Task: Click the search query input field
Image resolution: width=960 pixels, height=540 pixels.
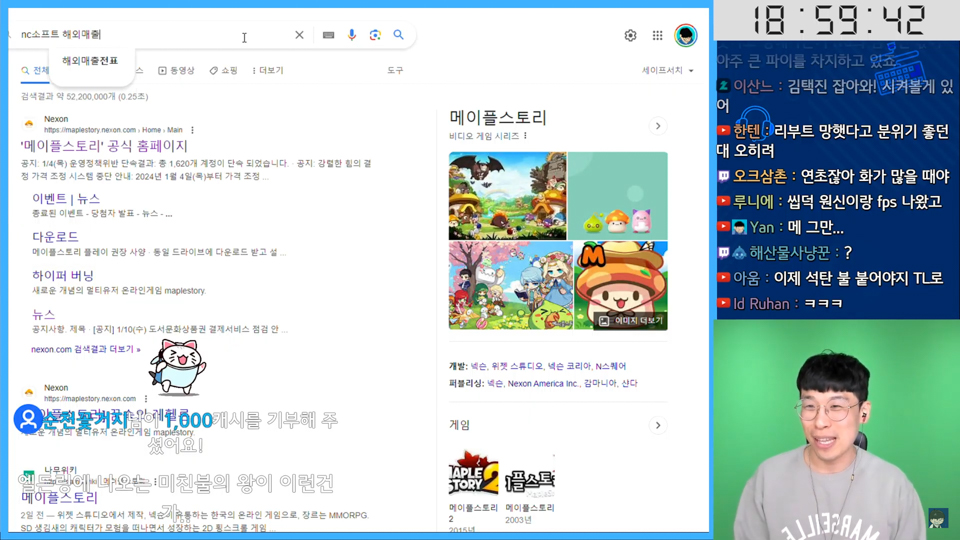Action: [x=153, y=34]
